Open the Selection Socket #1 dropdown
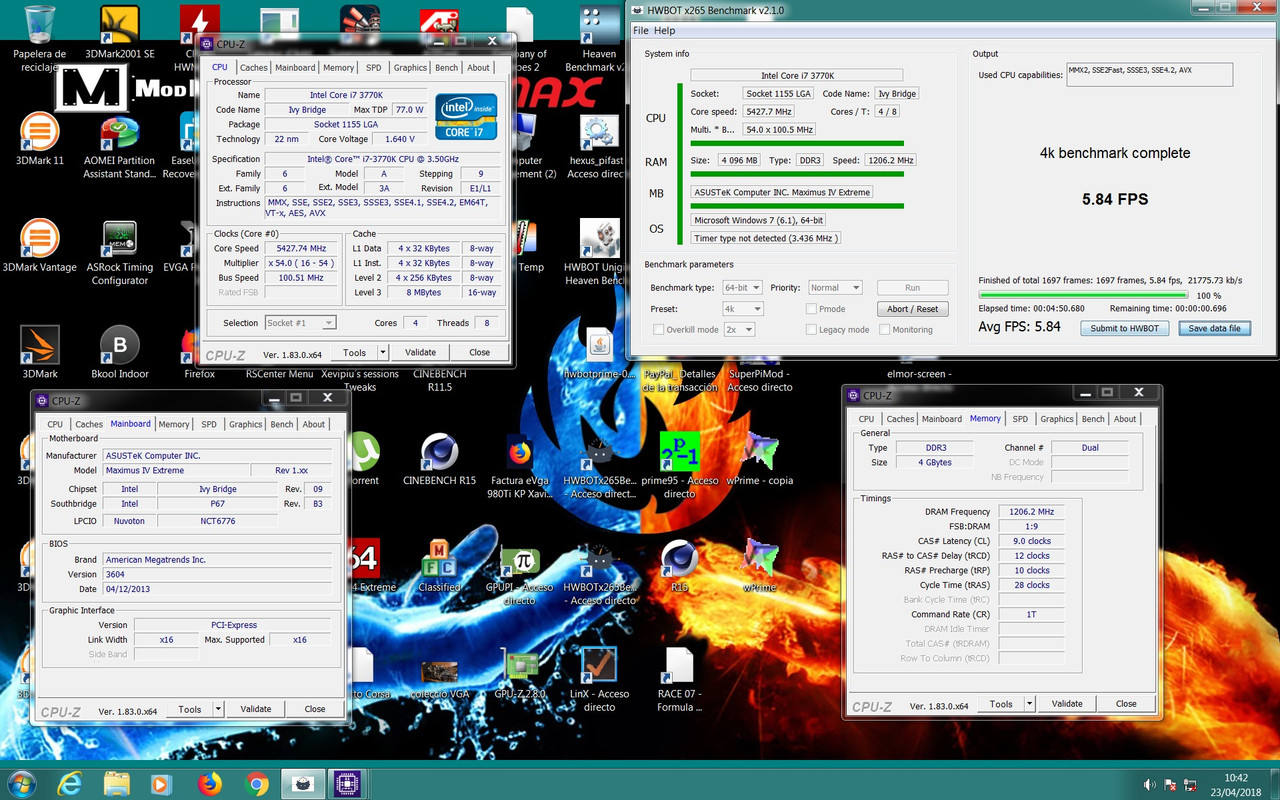 [x=300, y=323]
